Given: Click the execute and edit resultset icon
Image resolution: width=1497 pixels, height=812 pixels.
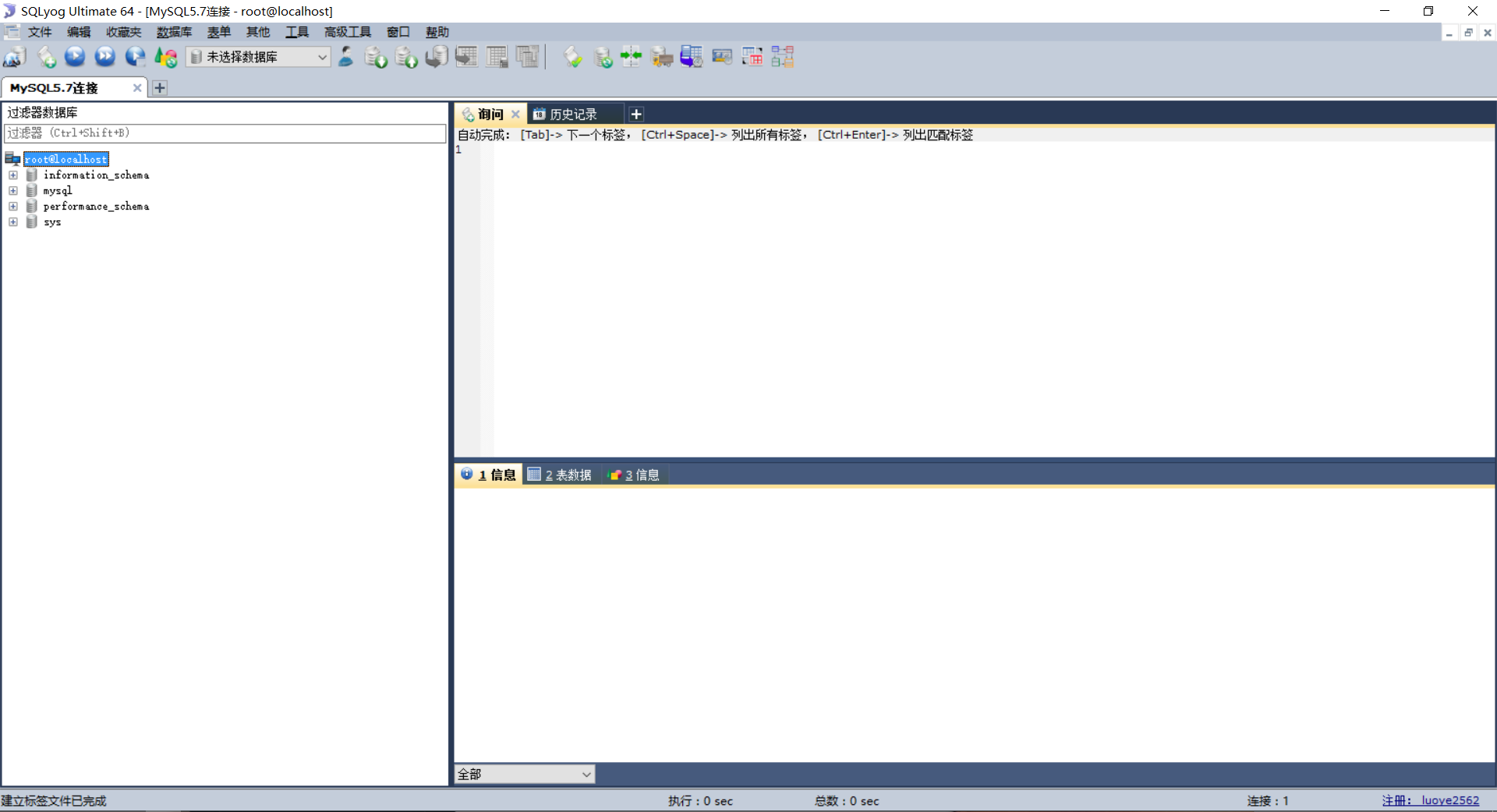Looking at the screenshot, I should click(x=135, y=57).
